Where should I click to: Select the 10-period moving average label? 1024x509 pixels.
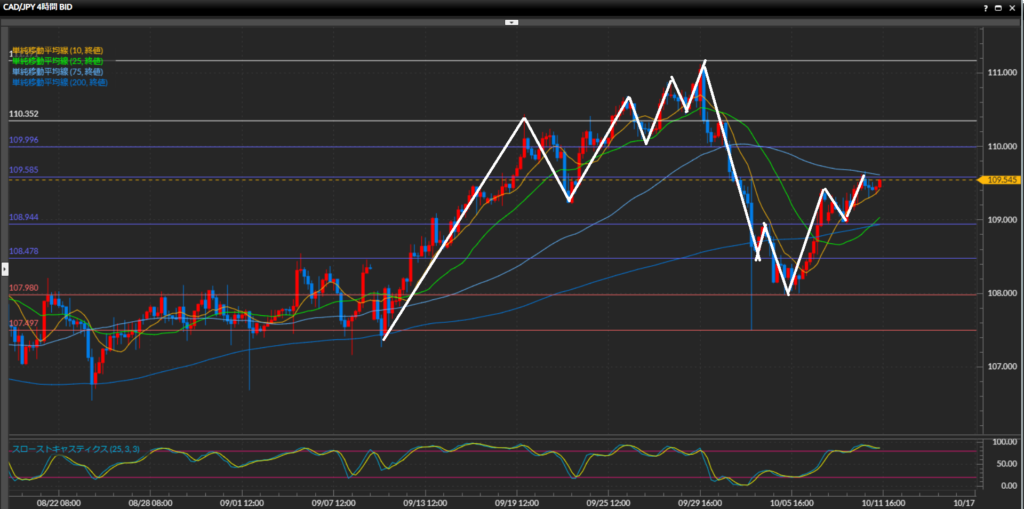[57, 50]
